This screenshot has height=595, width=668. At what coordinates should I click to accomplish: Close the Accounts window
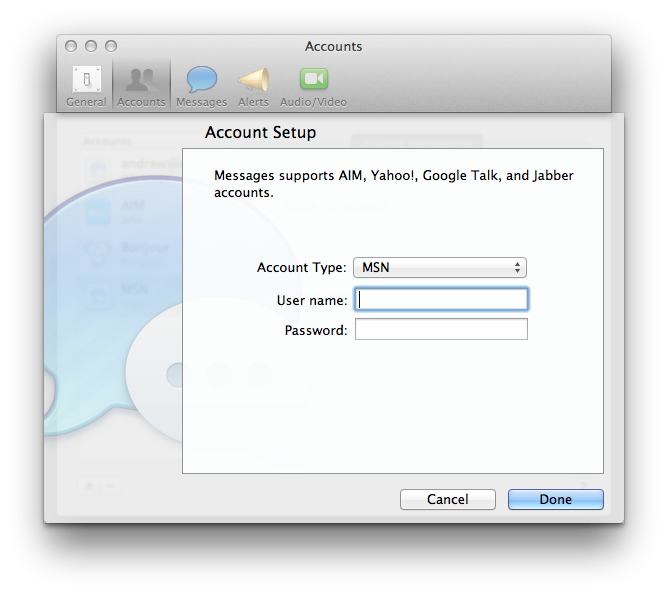point(71,46)
